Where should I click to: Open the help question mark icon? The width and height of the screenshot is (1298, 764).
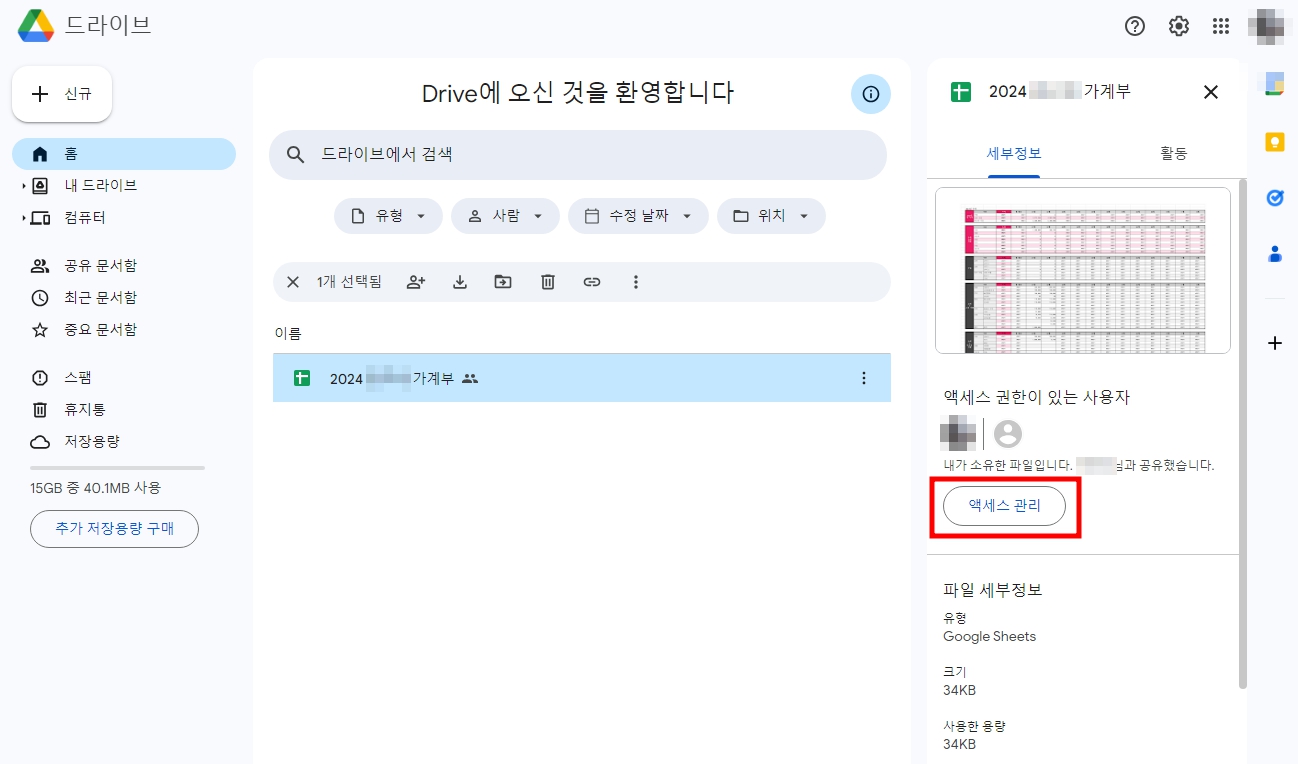click(1135, 26)
